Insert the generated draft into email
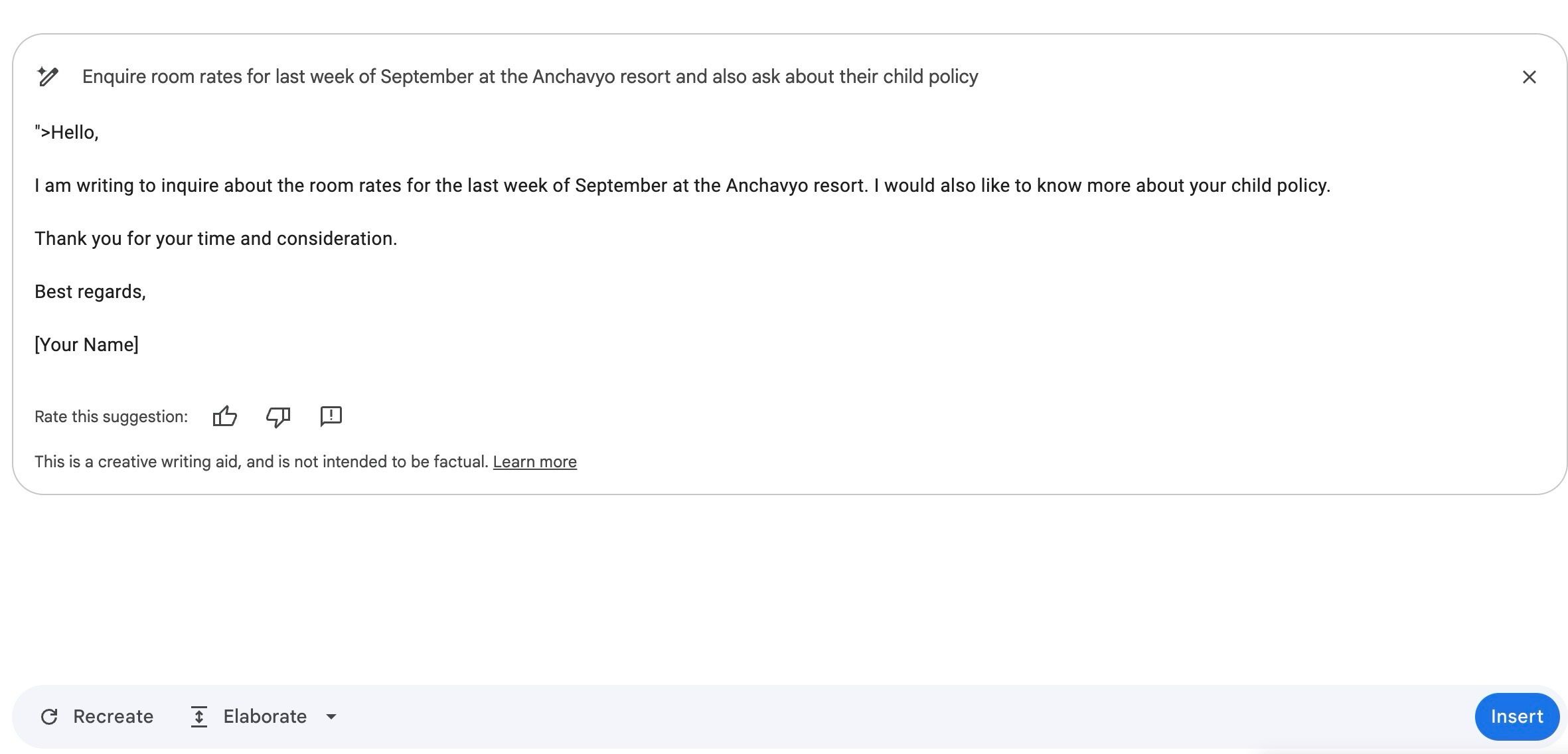 coord(1516,717)
